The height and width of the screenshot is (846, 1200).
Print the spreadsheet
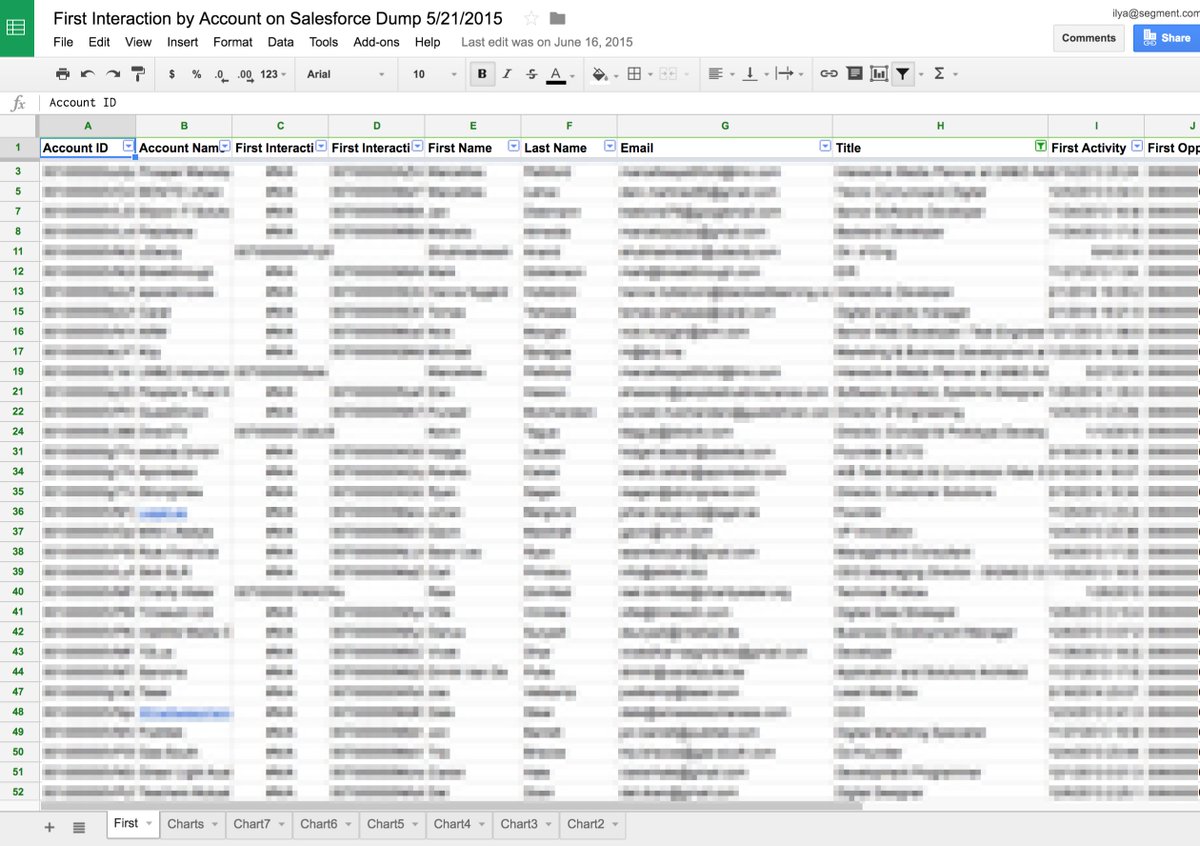tap(63, 74)
